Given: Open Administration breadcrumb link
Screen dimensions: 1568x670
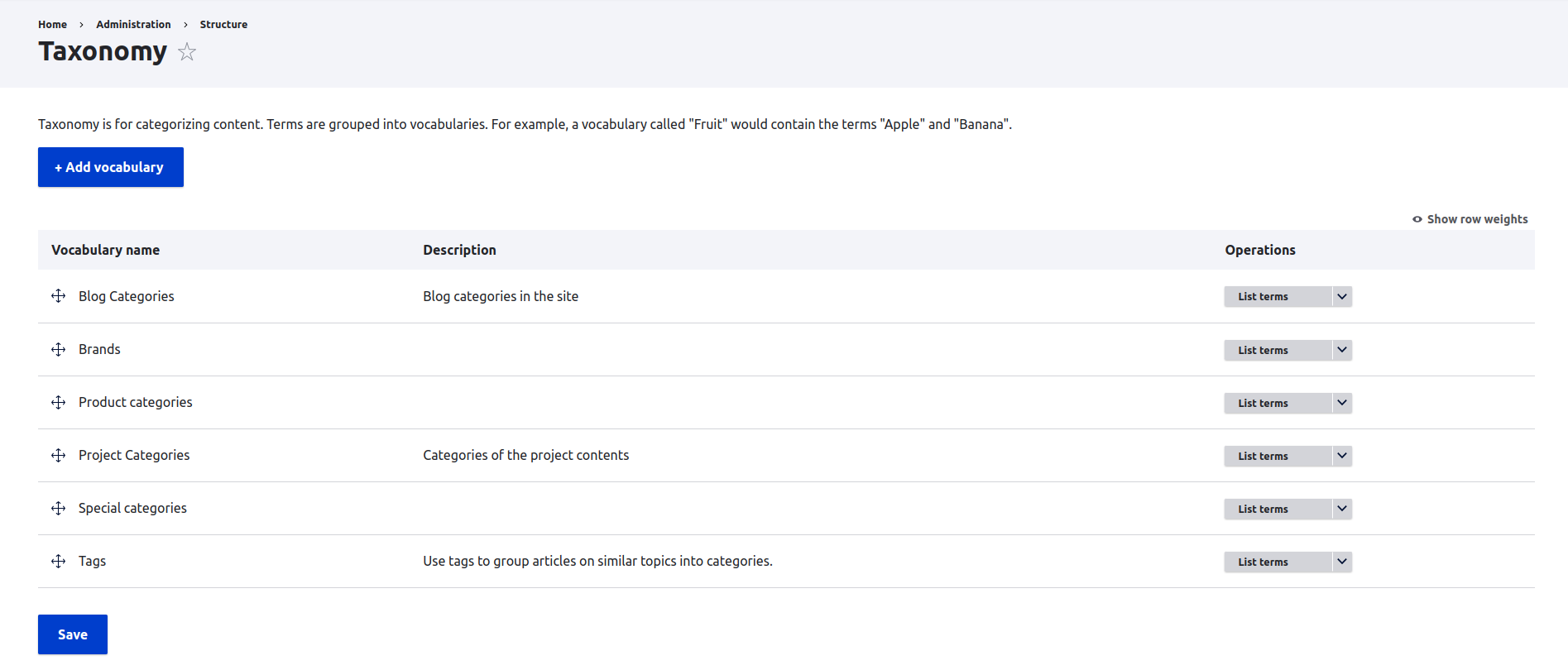Looking at the screenshot, I should pos(133,25).
